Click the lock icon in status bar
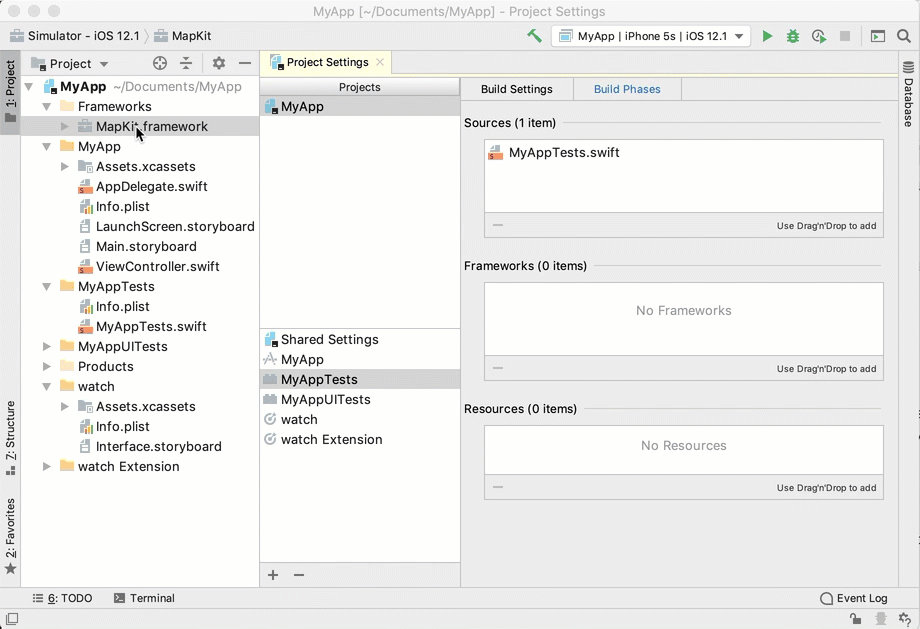920x629 pixels. click(856, 620)
